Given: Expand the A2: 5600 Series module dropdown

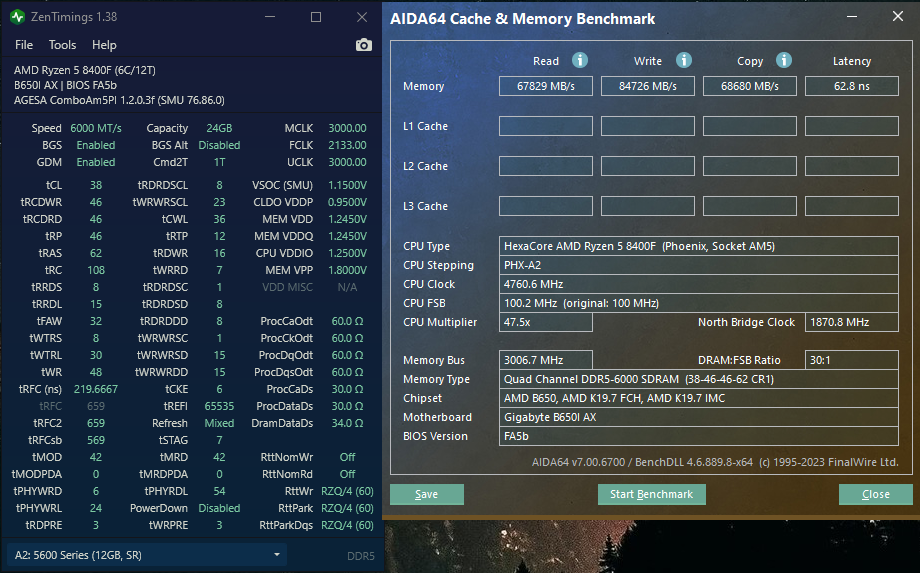Looking at the screenshot, I should coord(146,555).
